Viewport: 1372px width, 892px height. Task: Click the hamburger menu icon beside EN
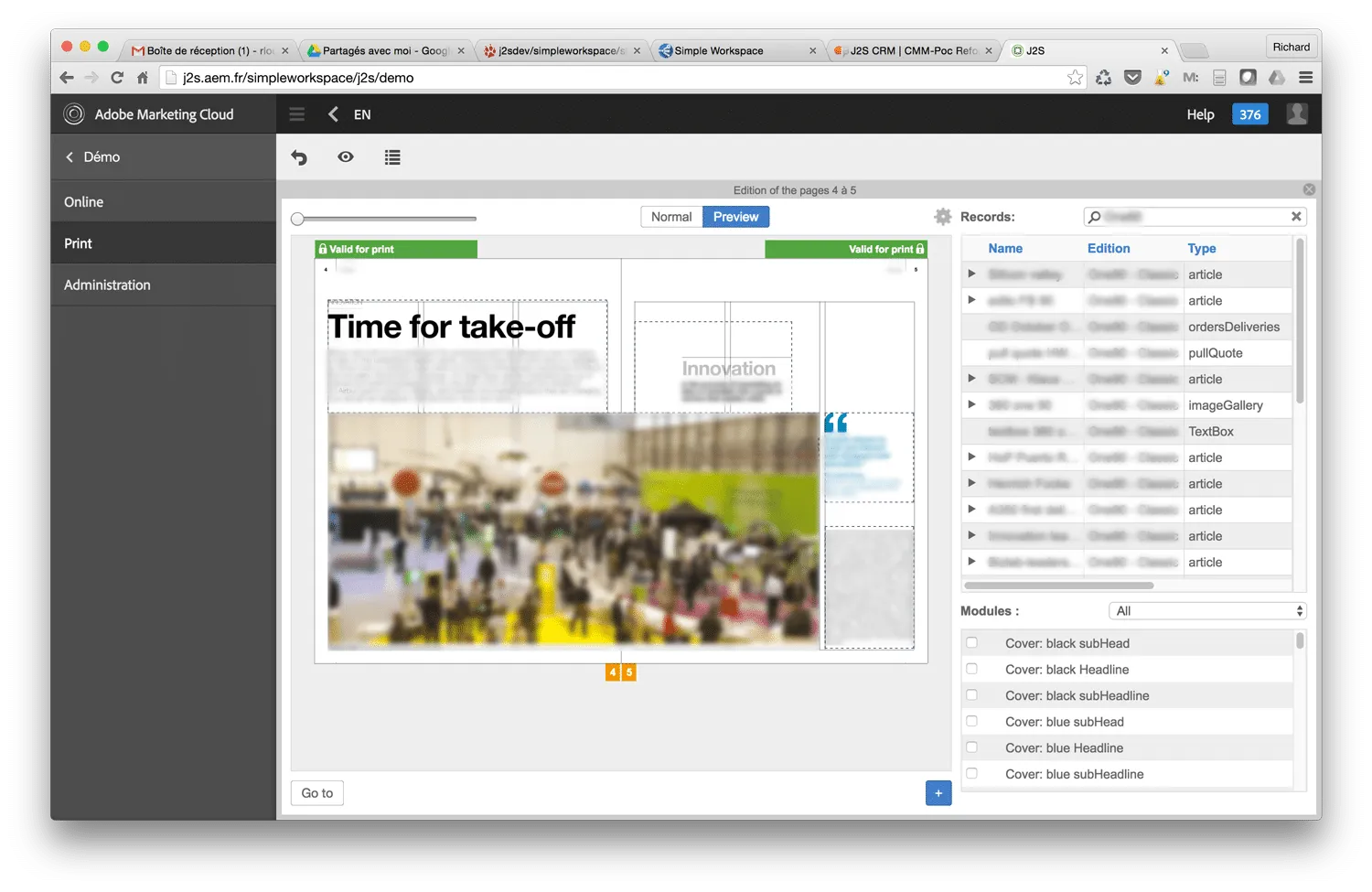click(296, 114)
